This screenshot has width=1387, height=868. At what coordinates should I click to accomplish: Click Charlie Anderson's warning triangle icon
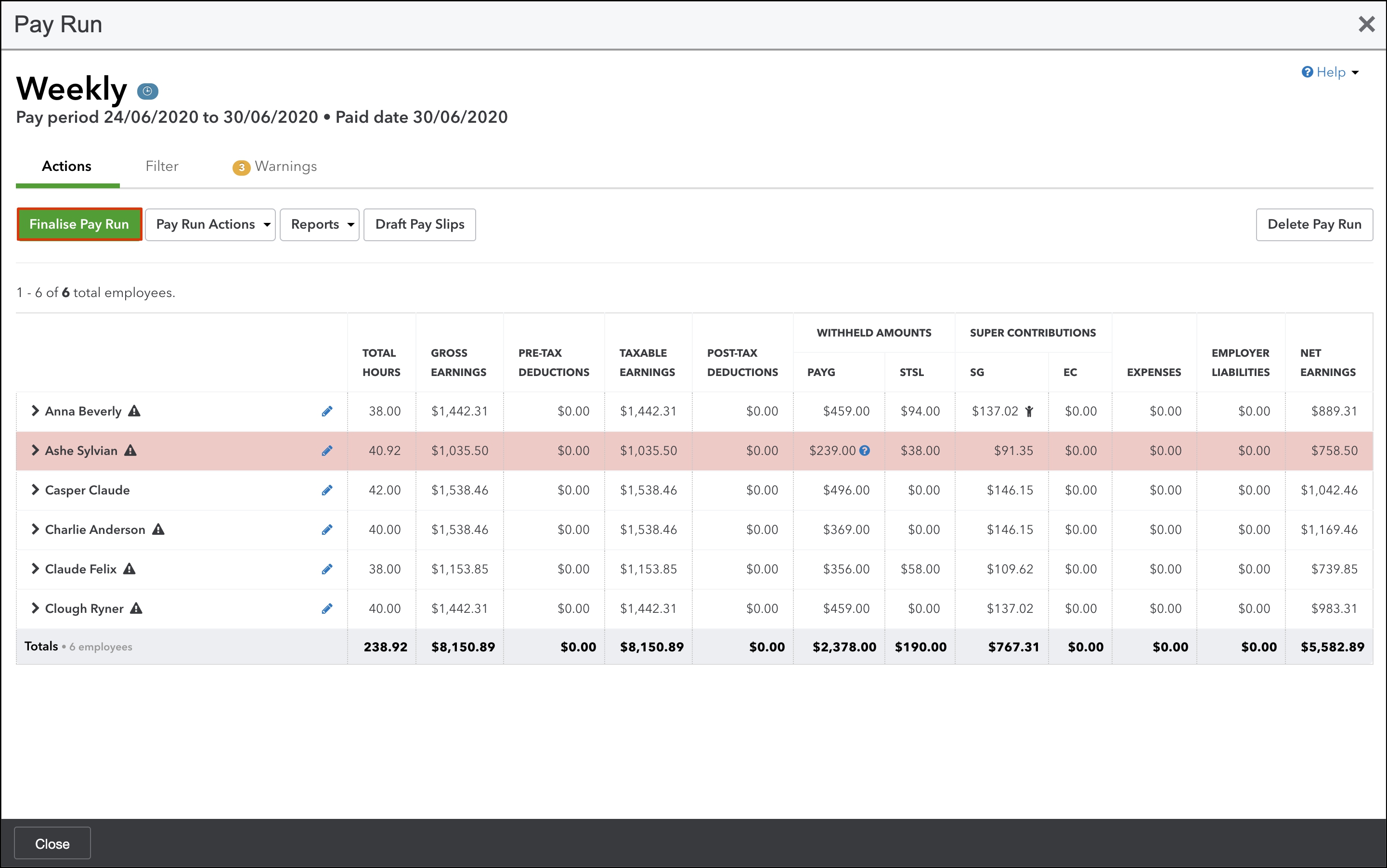158,529
